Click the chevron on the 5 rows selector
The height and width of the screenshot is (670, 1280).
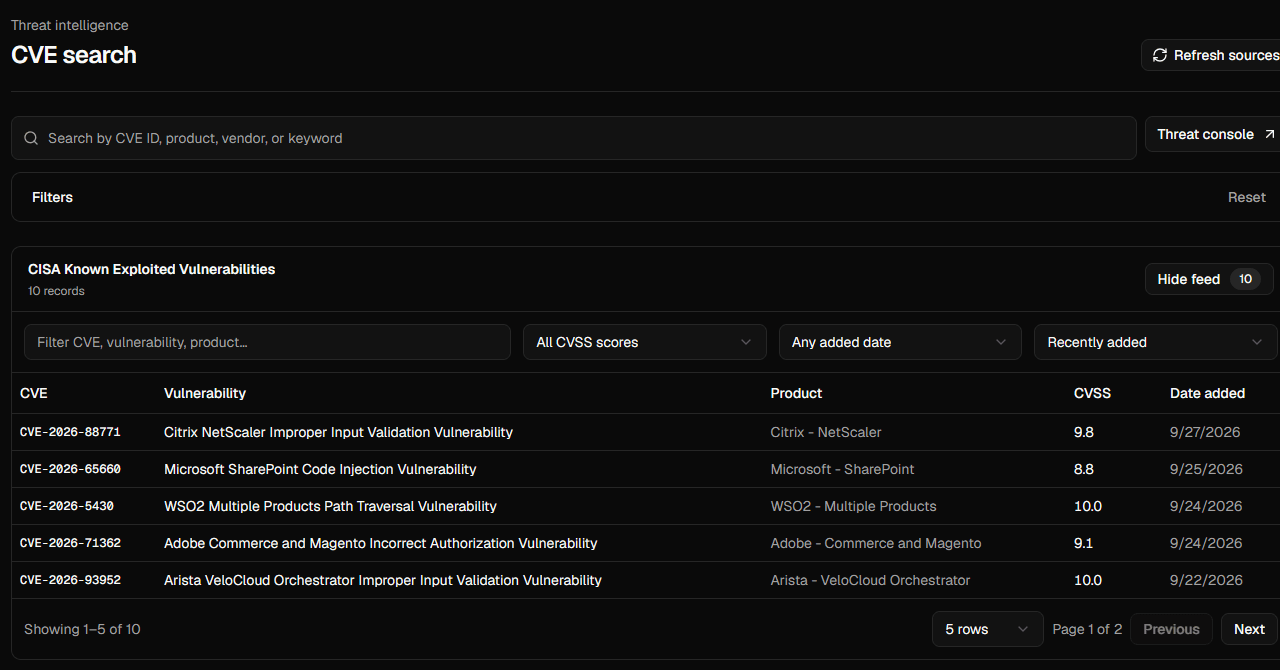(1023, 629)
